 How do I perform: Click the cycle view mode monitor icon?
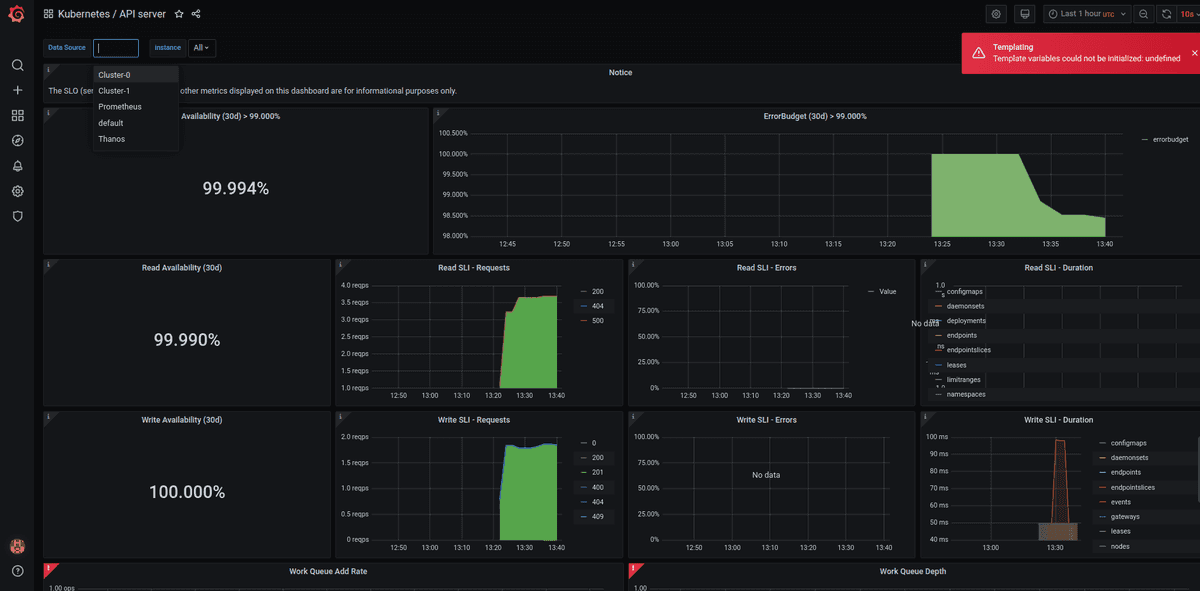tap(1023, 14)
